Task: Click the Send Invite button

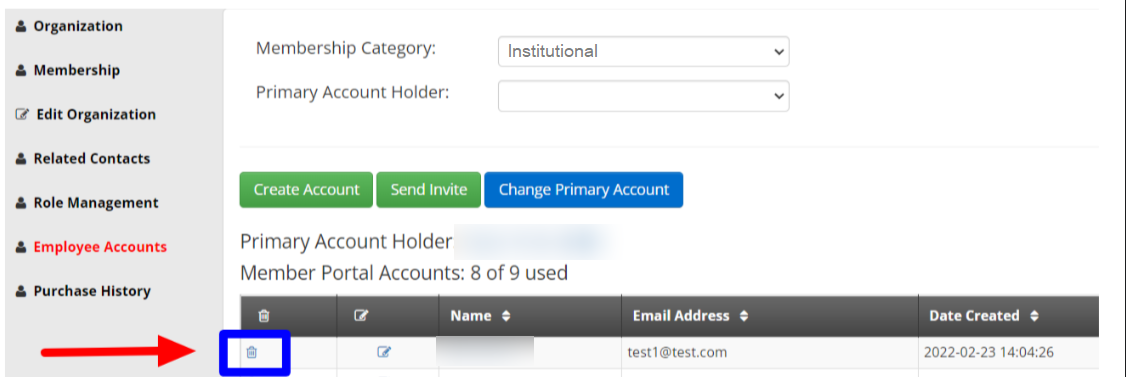Action: click(429, 190)
